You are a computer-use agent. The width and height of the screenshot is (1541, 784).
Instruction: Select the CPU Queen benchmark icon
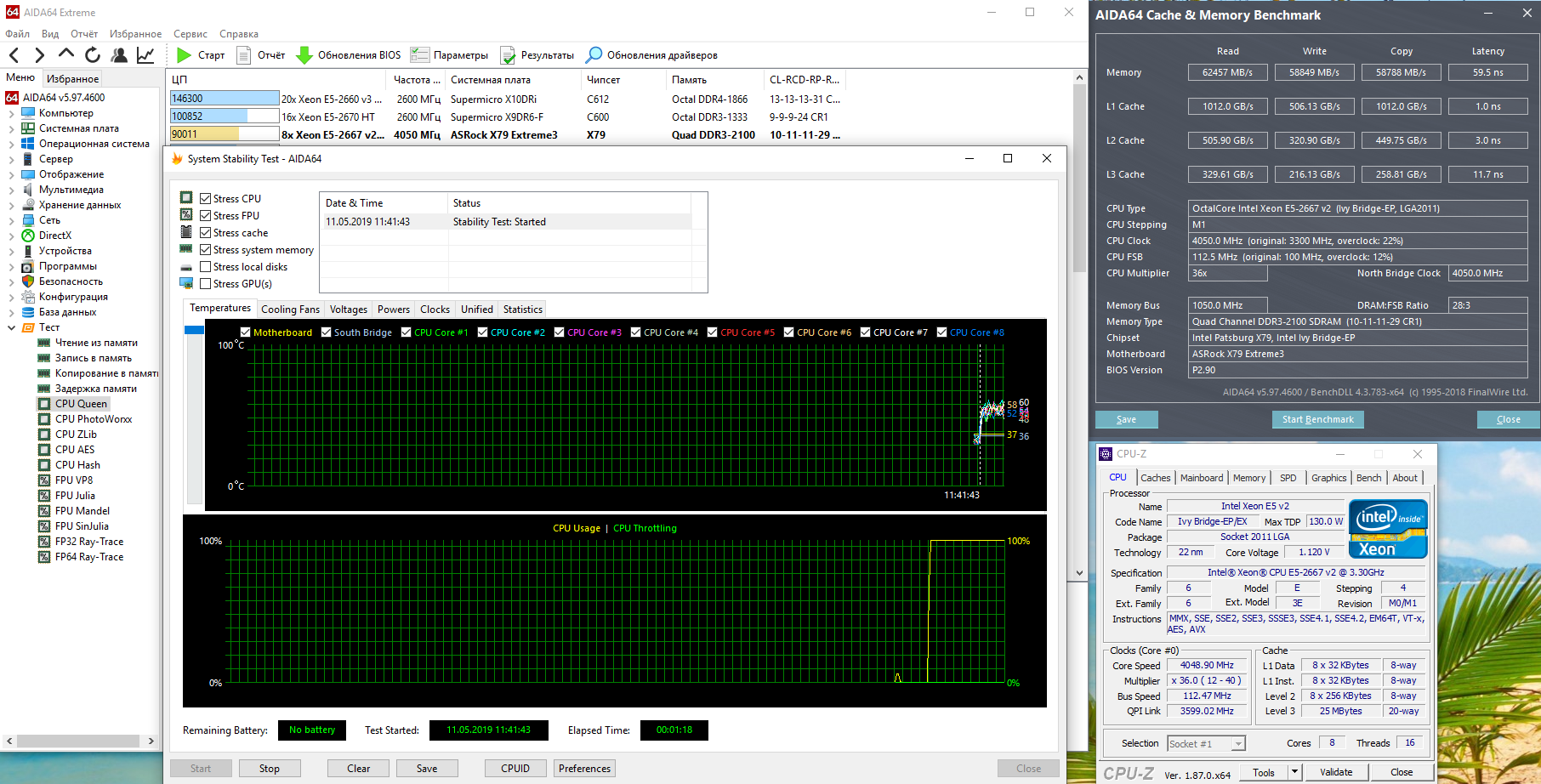[x=44, y=404]
